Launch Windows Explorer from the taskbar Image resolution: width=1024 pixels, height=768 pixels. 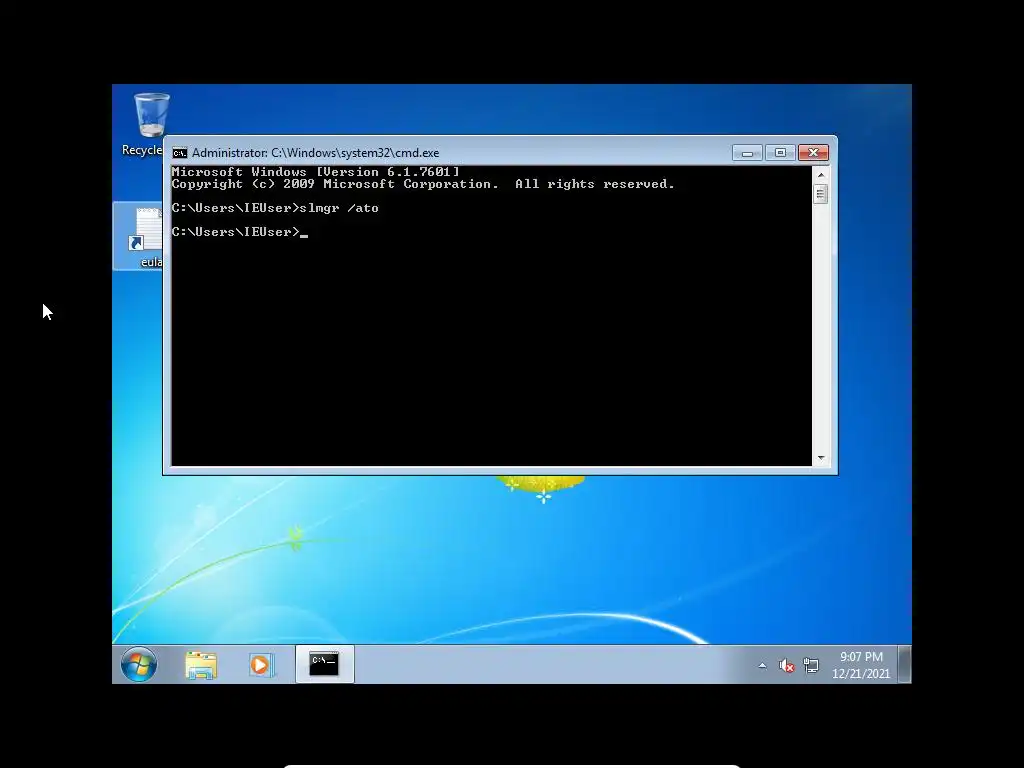(201, 665)
